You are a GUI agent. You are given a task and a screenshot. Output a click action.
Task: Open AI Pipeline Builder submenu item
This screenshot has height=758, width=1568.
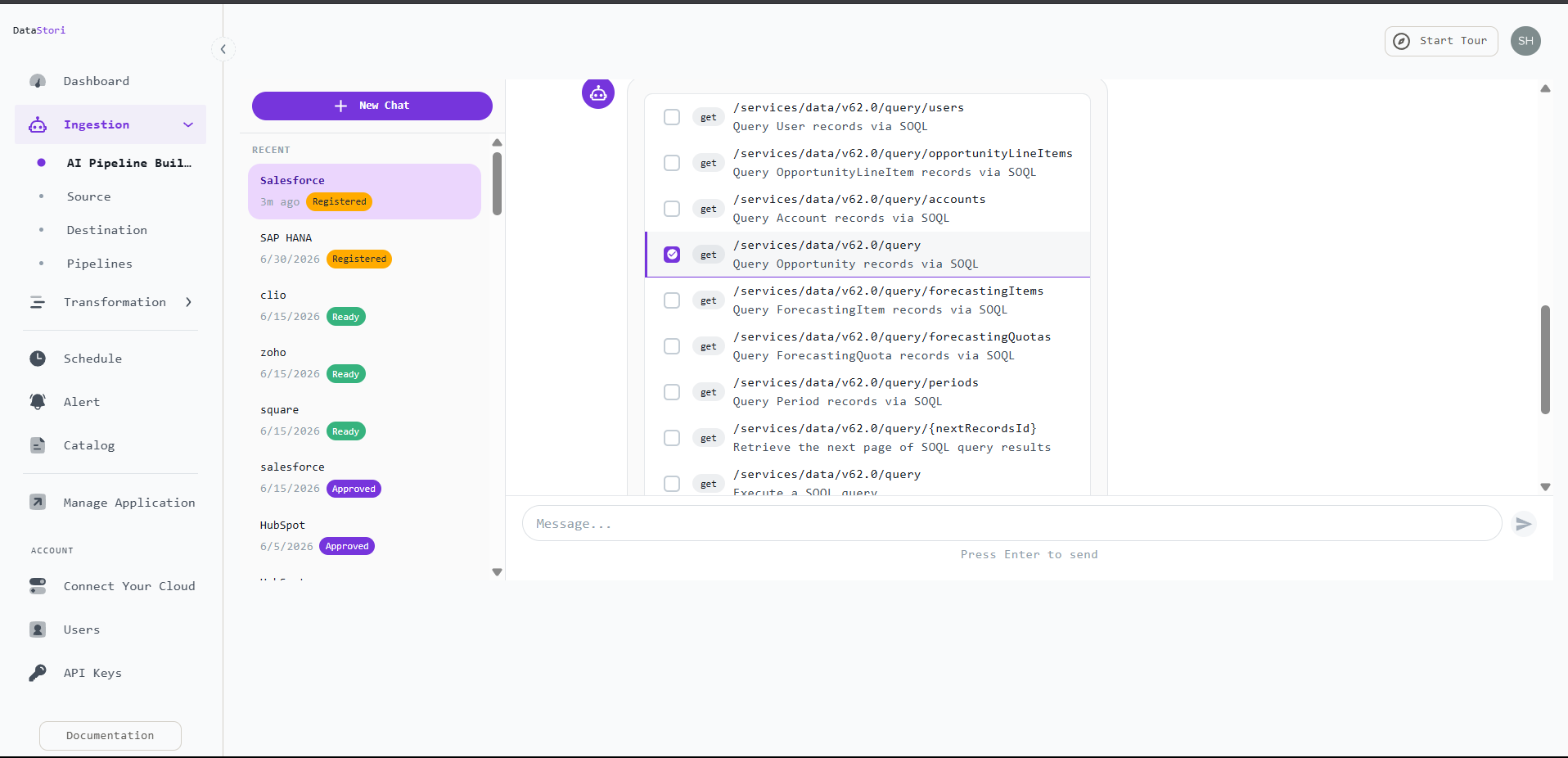click(x=129, y=163)
